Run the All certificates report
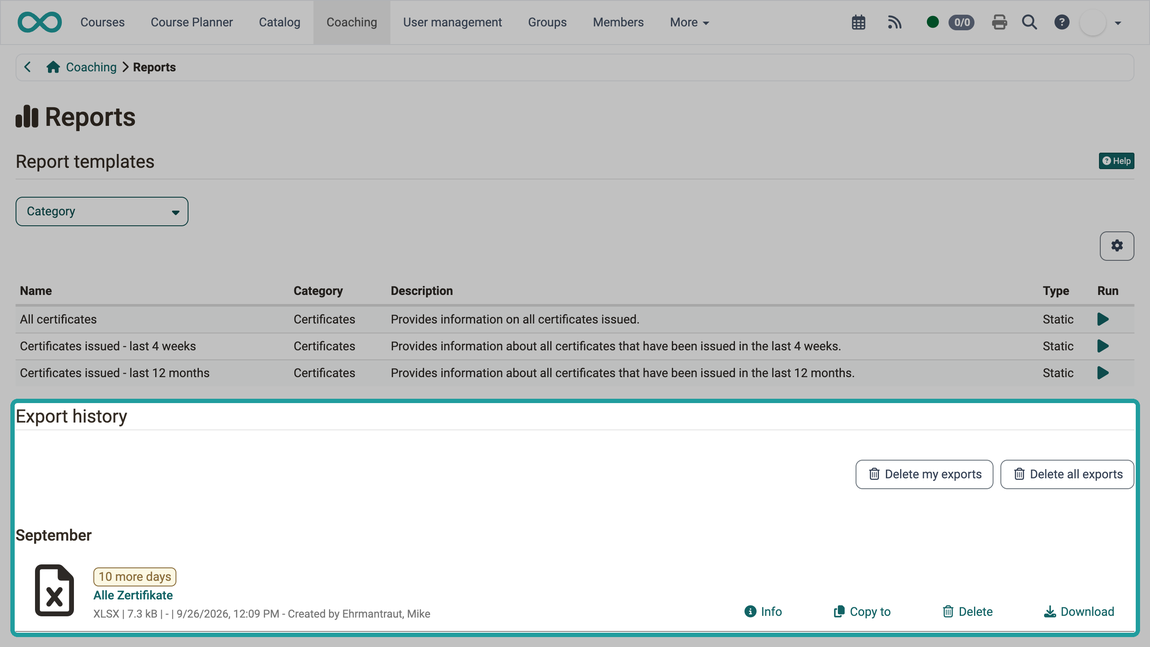This screenshot has height=647, width=1150. pos(1102,319)
